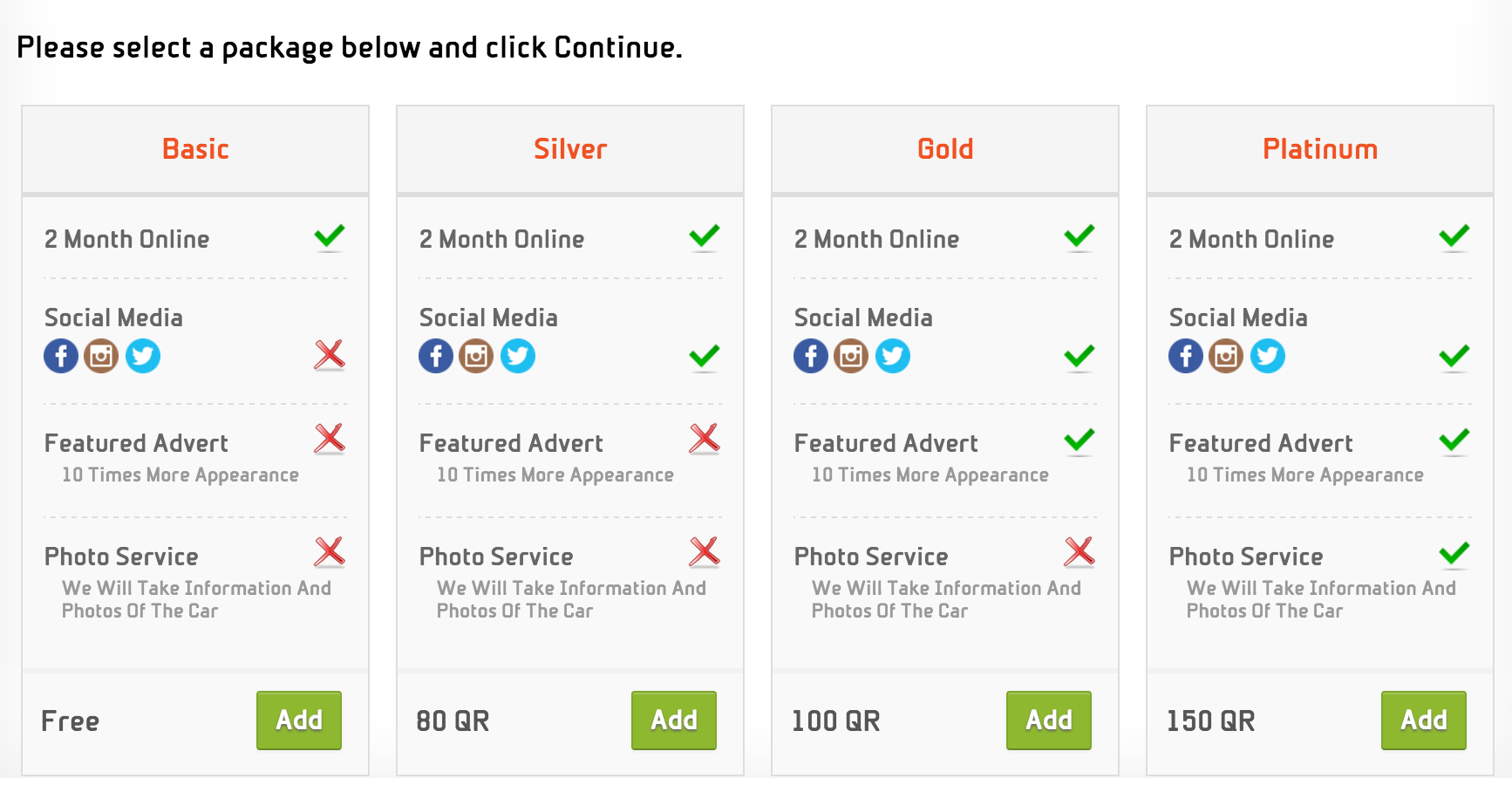The height and width of the screenshot is (806, 1512).
Task: Click the Instagram icon in Platinum package
Action: point(1226,356)
